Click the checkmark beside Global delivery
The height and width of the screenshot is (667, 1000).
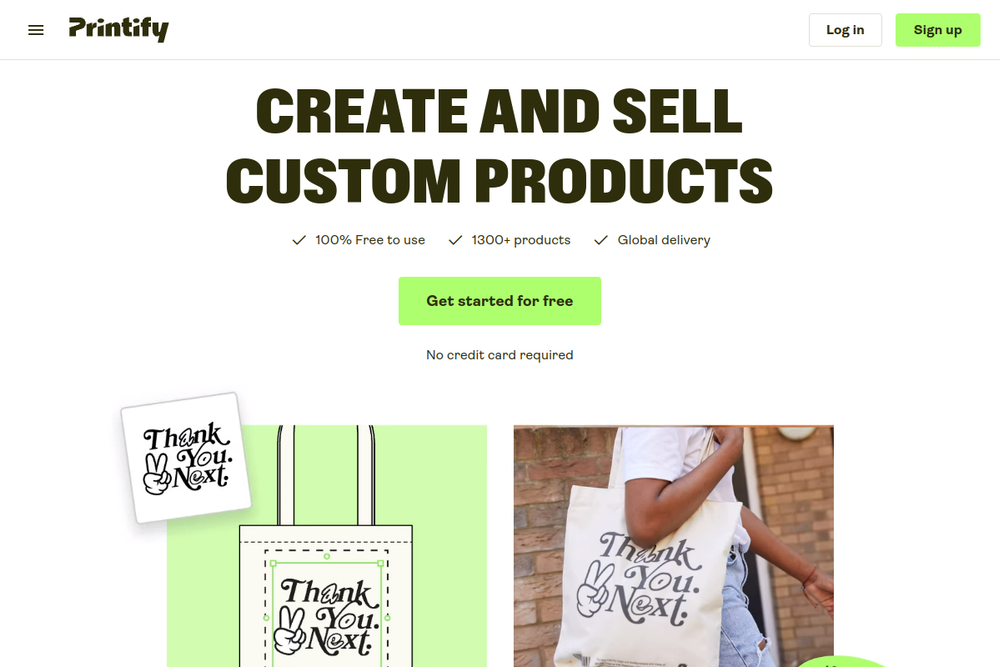[x=601, y=240]
